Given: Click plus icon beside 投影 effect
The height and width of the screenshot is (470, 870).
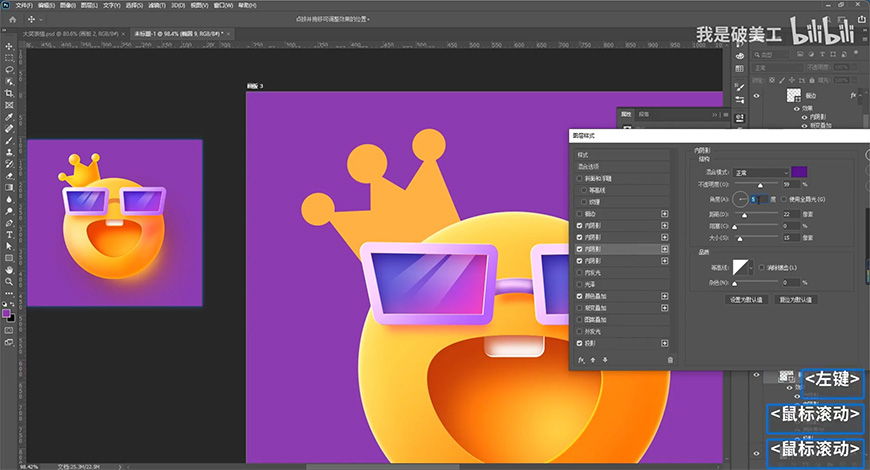Looking at the screenshot, I should point(665,343).
